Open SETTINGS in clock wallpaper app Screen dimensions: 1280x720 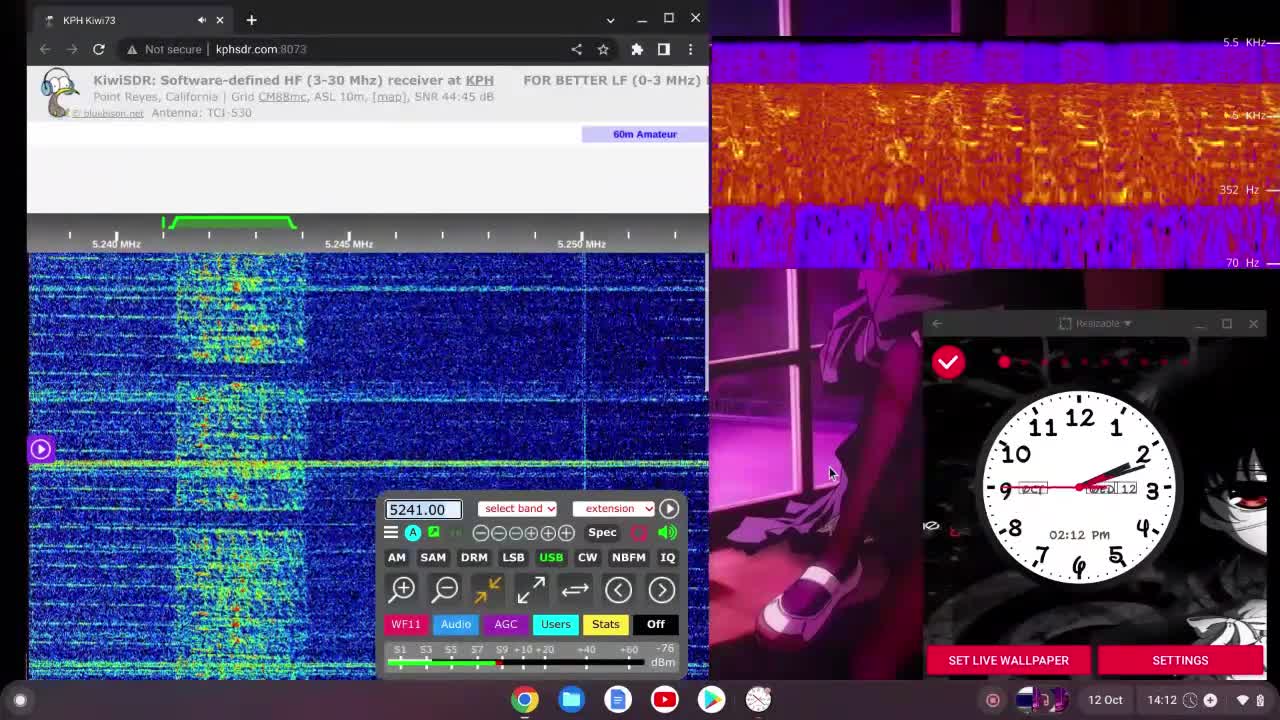tap(1180, 660)
